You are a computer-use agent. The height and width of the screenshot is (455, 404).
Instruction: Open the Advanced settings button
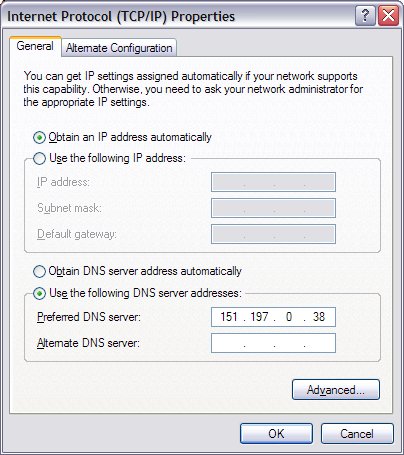[336, 389]
